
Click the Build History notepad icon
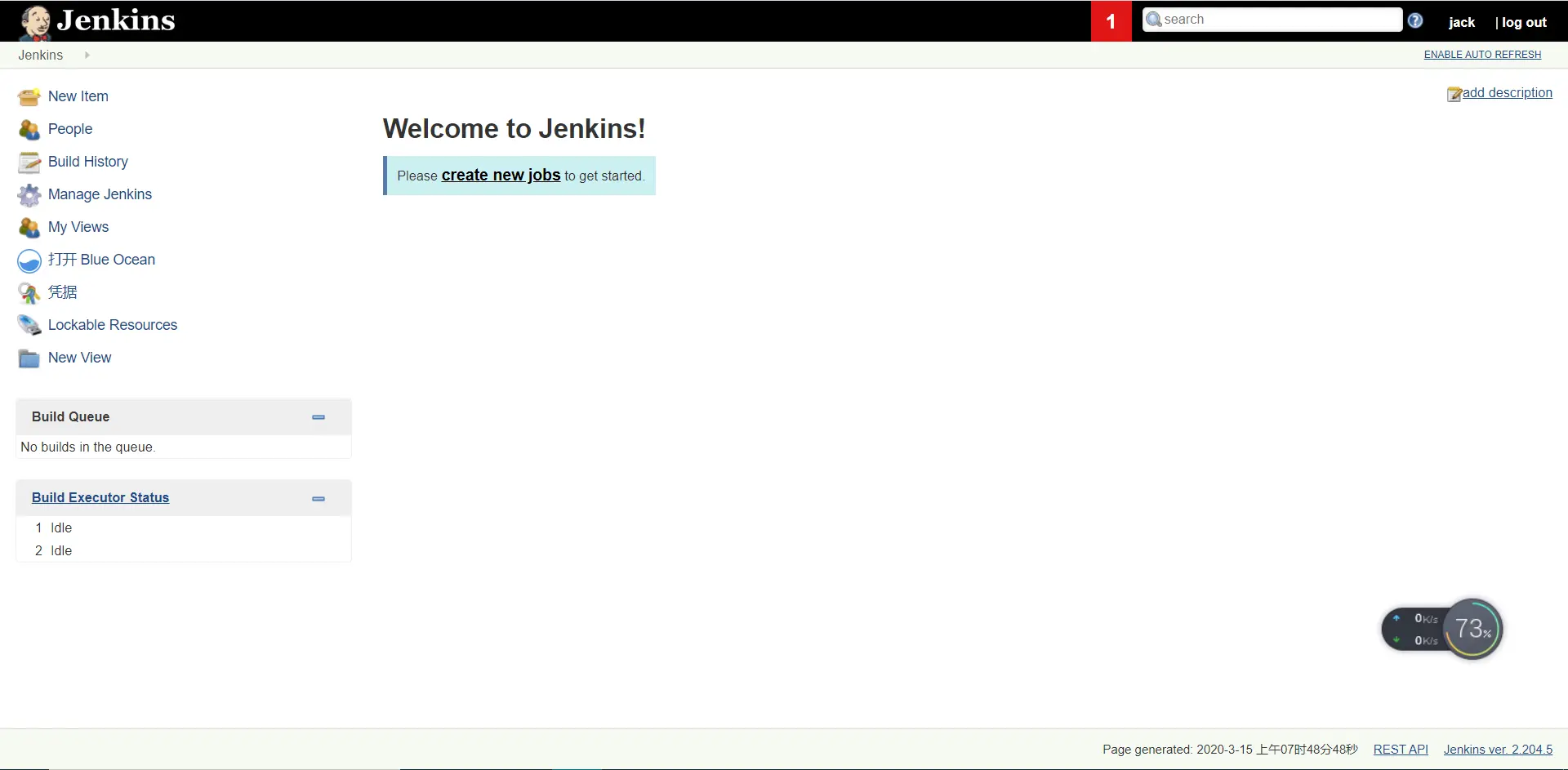tap(29, 162)
